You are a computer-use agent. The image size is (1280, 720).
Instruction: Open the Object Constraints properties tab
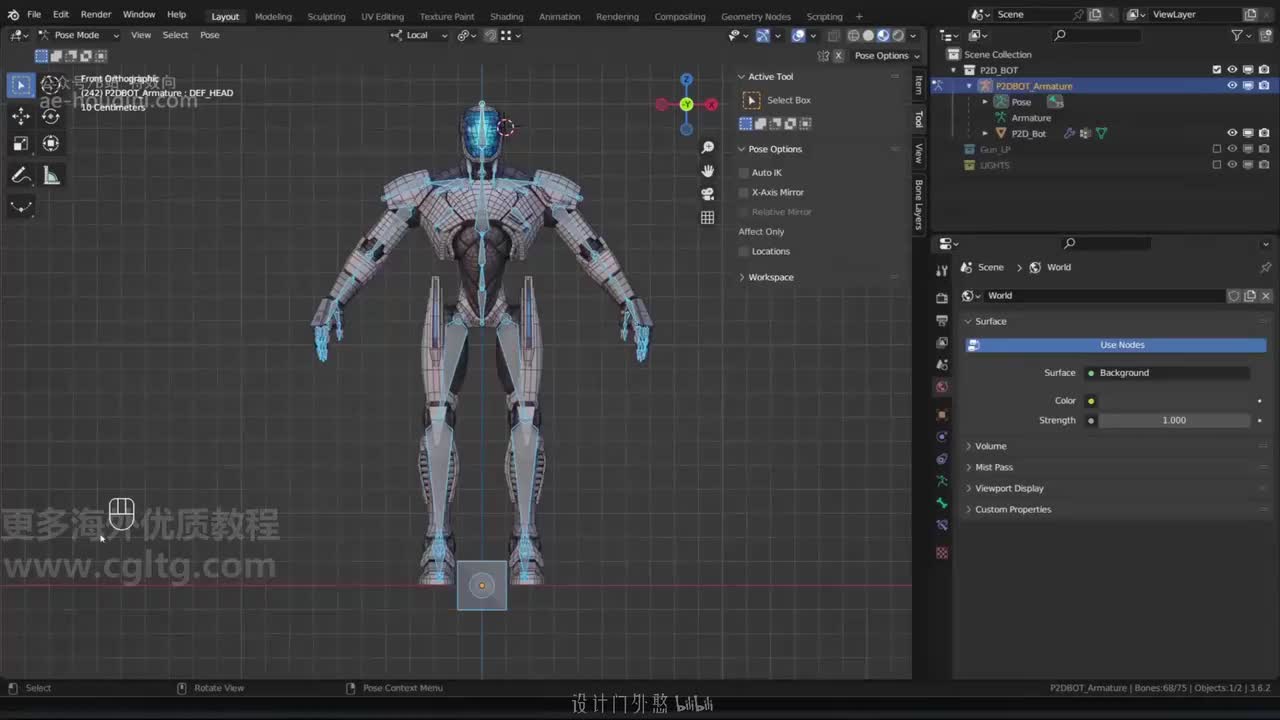coord(942,459)
